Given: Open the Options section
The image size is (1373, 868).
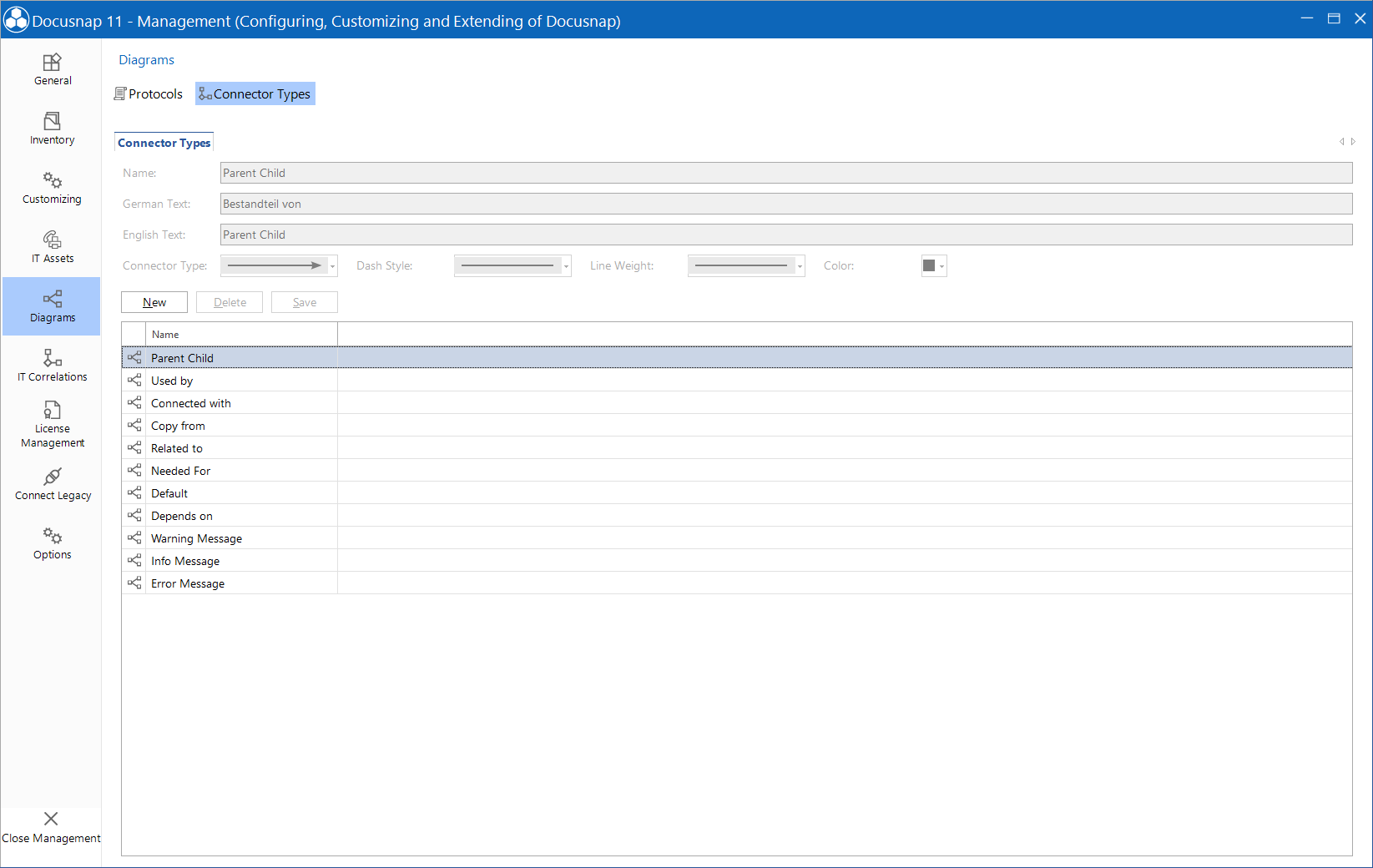Looking at the screenshot, I should [x=52, y=542].
